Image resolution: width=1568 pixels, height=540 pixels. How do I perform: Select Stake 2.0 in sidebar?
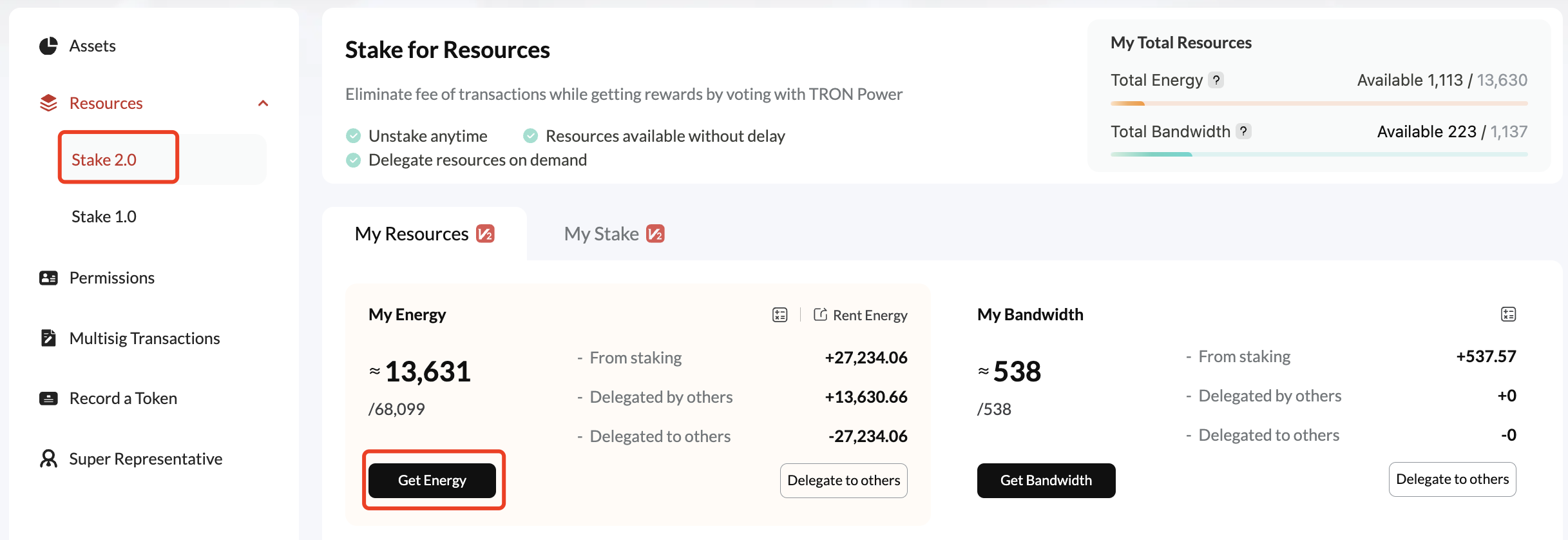tap(104, 160)
